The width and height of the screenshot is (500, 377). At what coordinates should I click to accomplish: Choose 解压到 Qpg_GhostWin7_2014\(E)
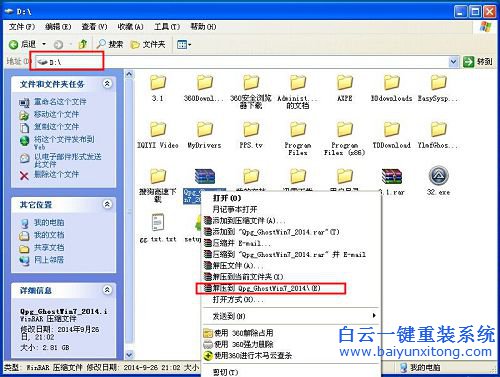pyautogui.click(x=291, y=288)
